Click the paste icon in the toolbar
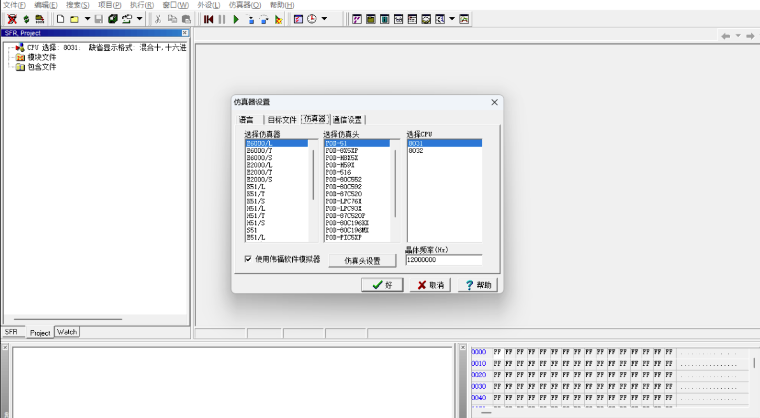The width and height of the screenshot is (760, 418). click(x=186, y=19)
